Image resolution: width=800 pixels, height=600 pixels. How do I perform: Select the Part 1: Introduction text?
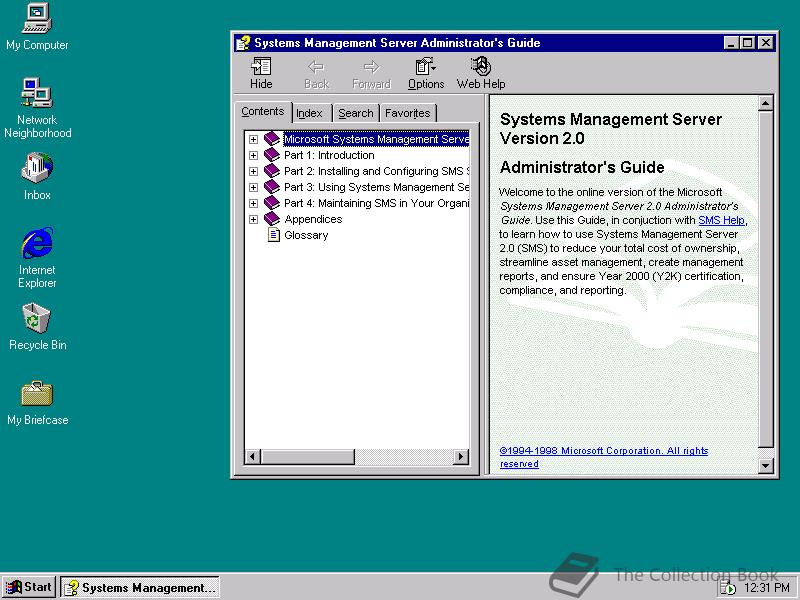pos(329,155)
